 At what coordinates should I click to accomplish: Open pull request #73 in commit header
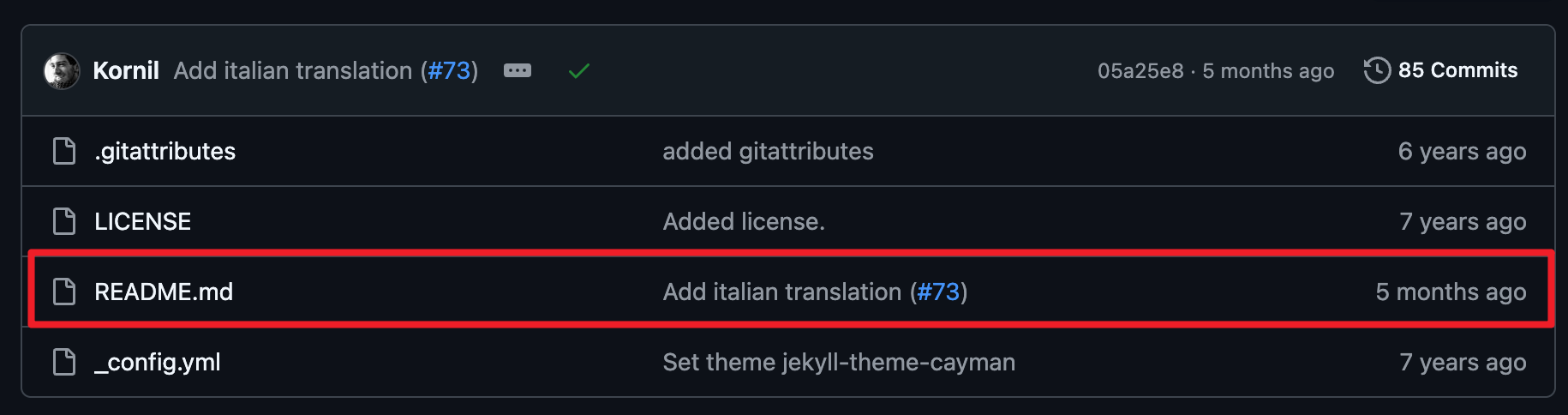449,70
